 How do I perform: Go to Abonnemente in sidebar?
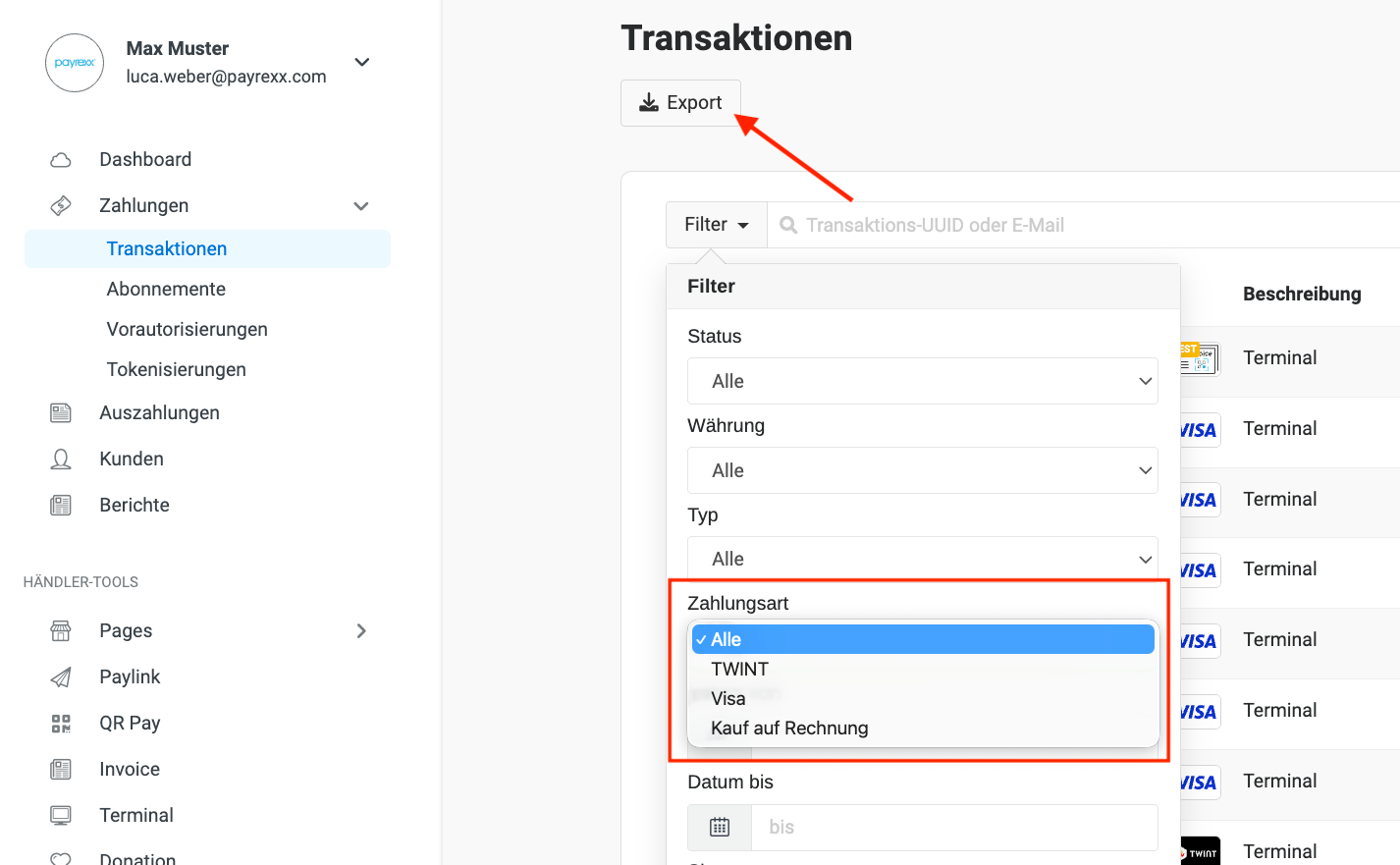click(x=166, y=290)
